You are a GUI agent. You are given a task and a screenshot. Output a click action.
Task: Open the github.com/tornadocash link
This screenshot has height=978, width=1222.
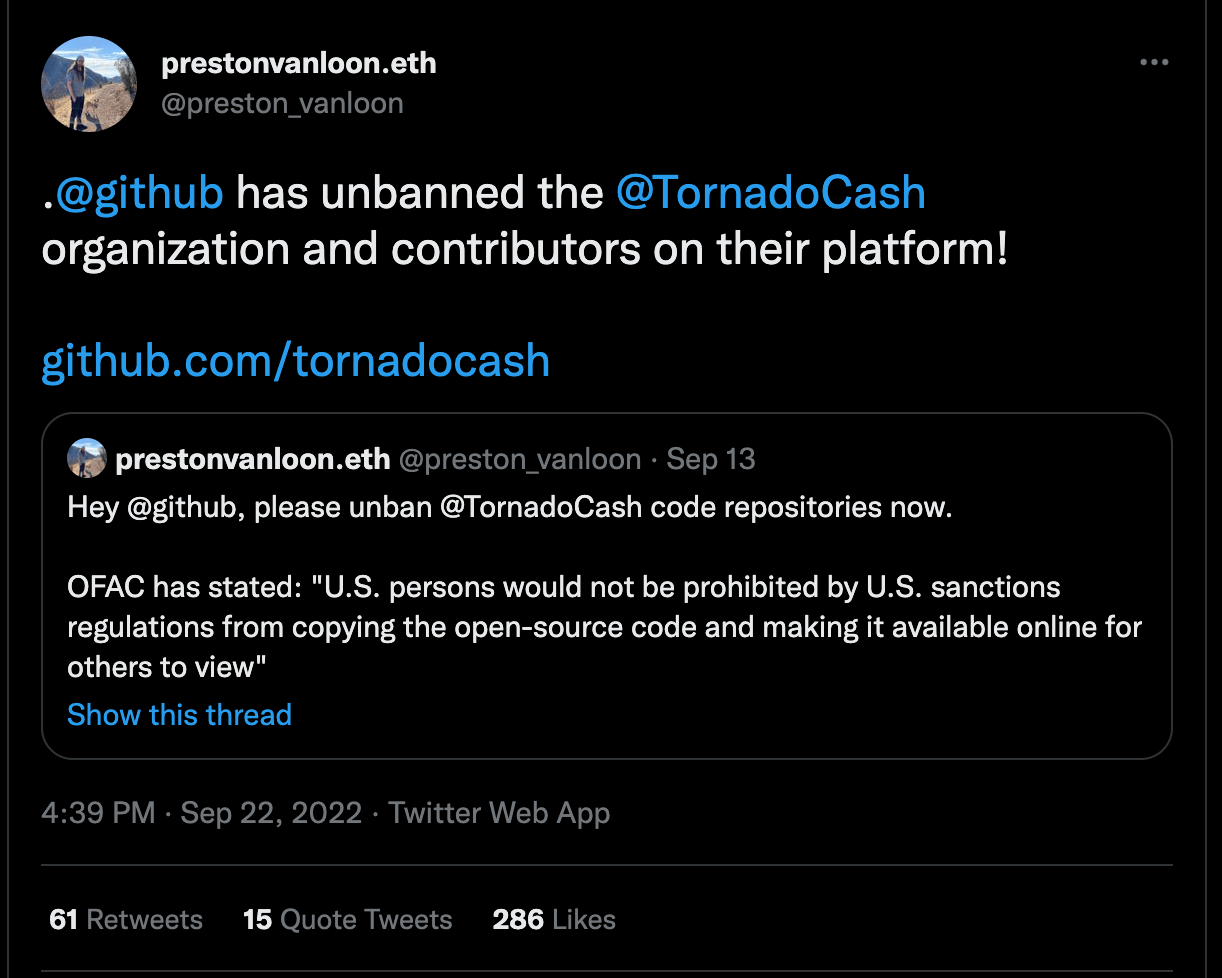(295, 360)
